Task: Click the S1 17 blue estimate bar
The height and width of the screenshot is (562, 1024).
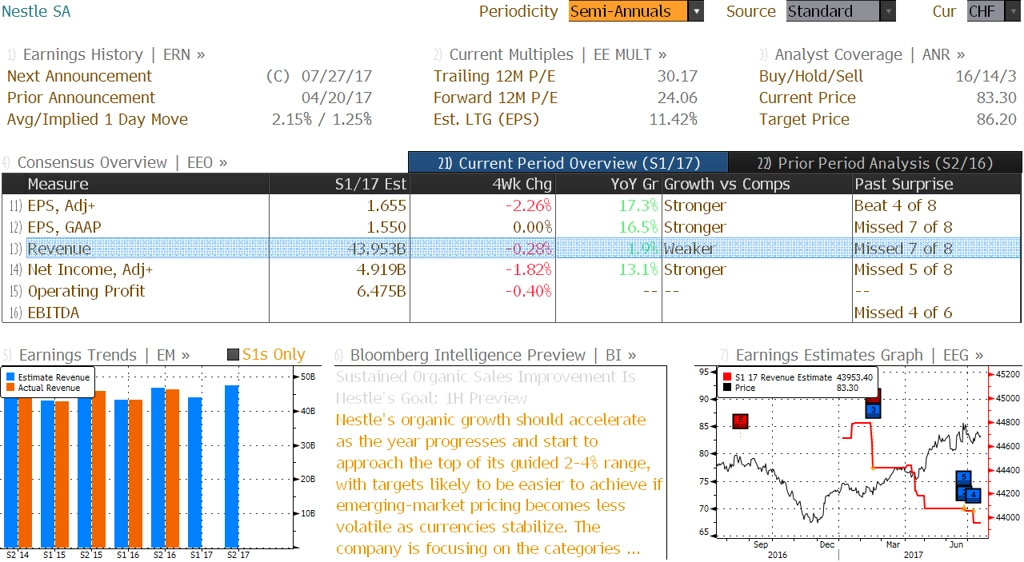Action: pos(195,472)
